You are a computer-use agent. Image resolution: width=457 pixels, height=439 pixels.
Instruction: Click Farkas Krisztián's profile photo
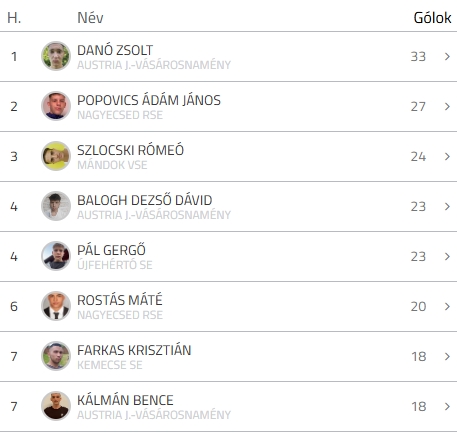56,356
